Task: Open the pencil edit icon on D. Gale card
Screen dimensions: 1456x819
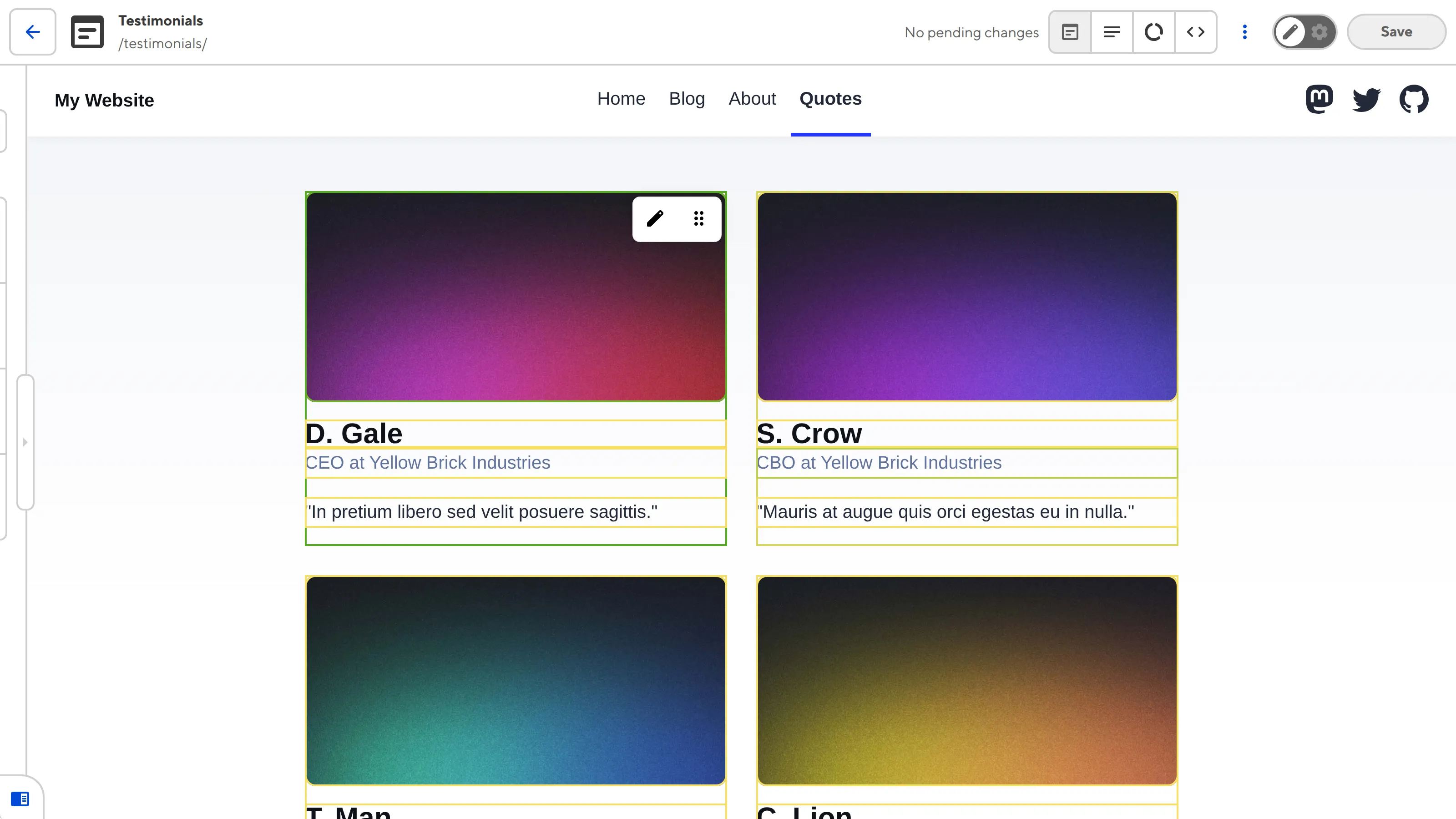Action: tap(655, 219)
